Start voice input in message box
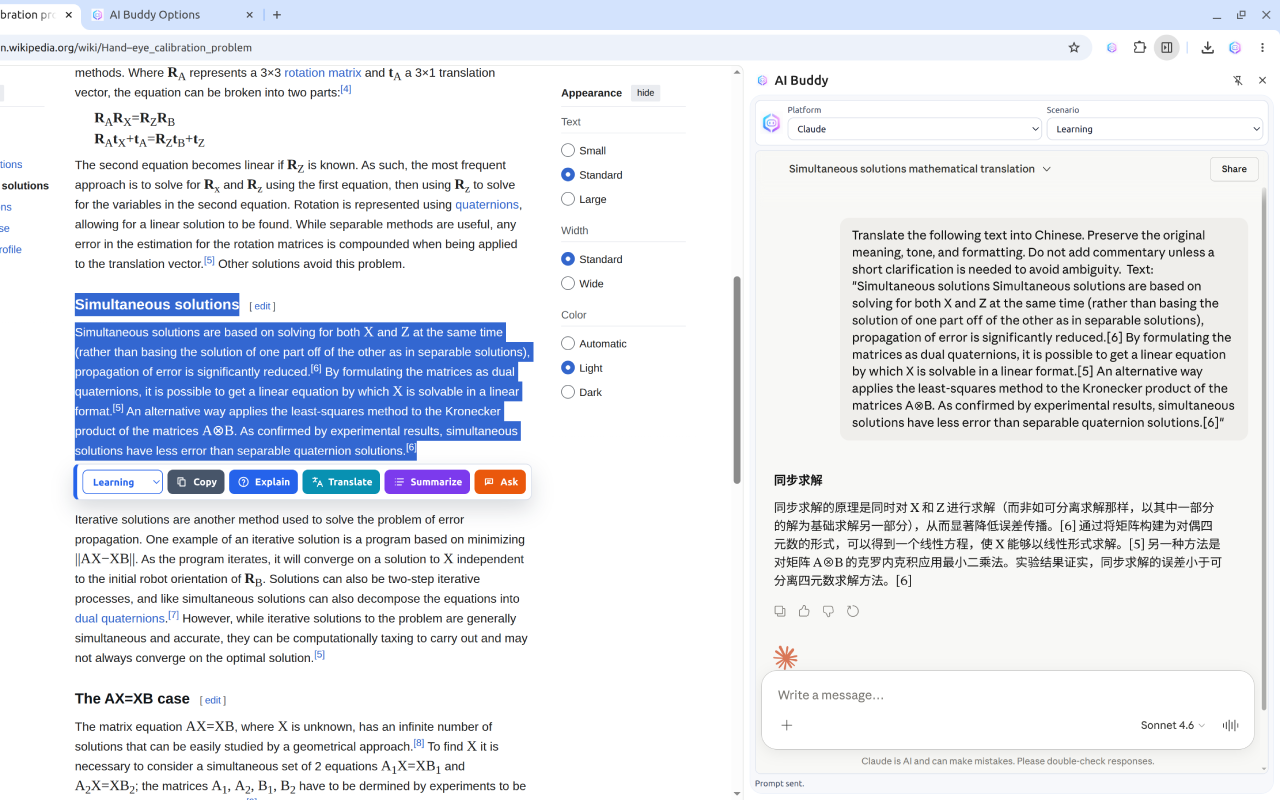This screenshot has width=1280, height=800. [x=1230, y=725]
